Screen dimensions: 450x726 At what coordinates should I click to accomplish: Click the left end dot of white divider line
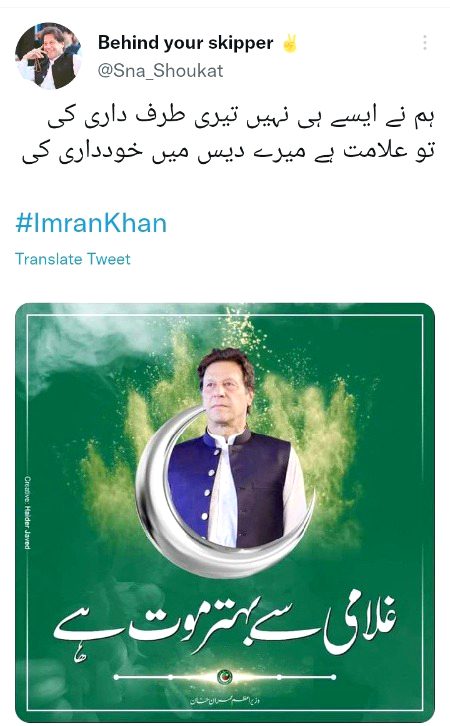pyautogui.click(x=116, y=677)
